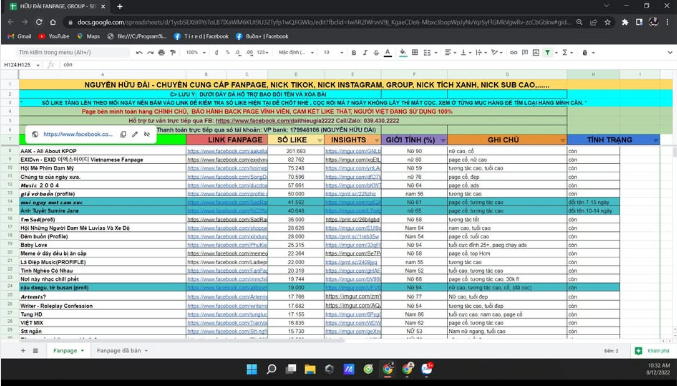Insert a chart using toolbar icon

(536, 52)
